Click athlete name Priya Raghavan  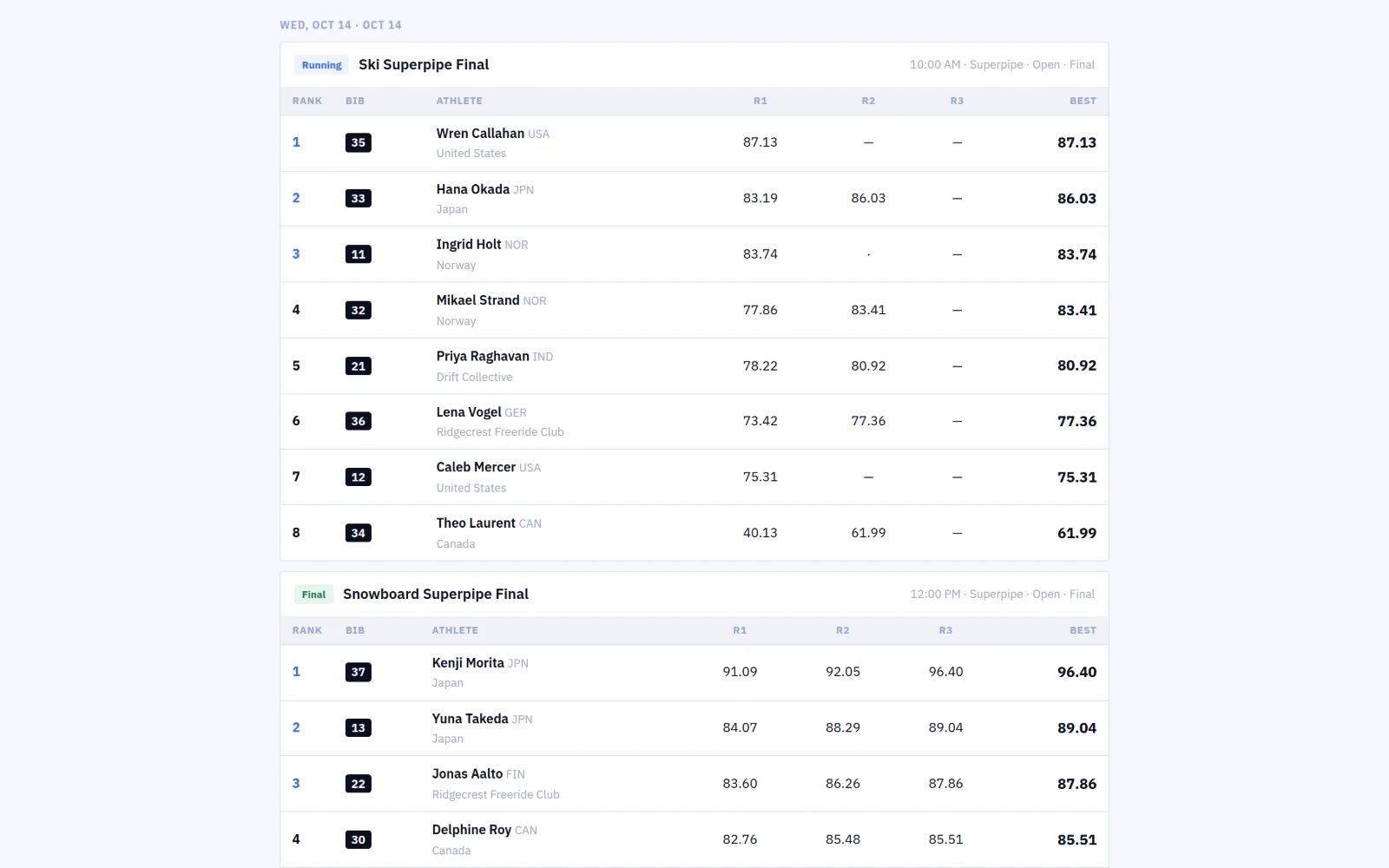(x=483, y=357)
